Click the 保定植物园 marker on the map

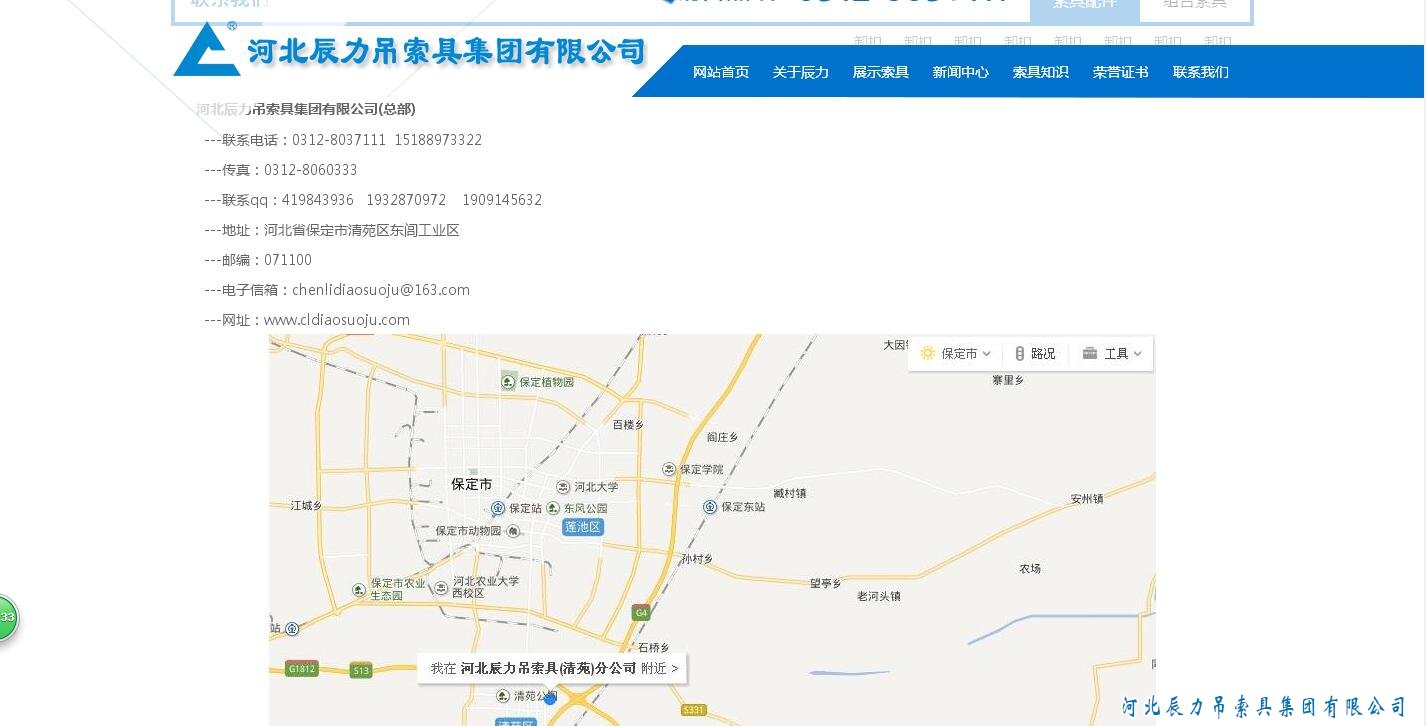tap(508, 381)
